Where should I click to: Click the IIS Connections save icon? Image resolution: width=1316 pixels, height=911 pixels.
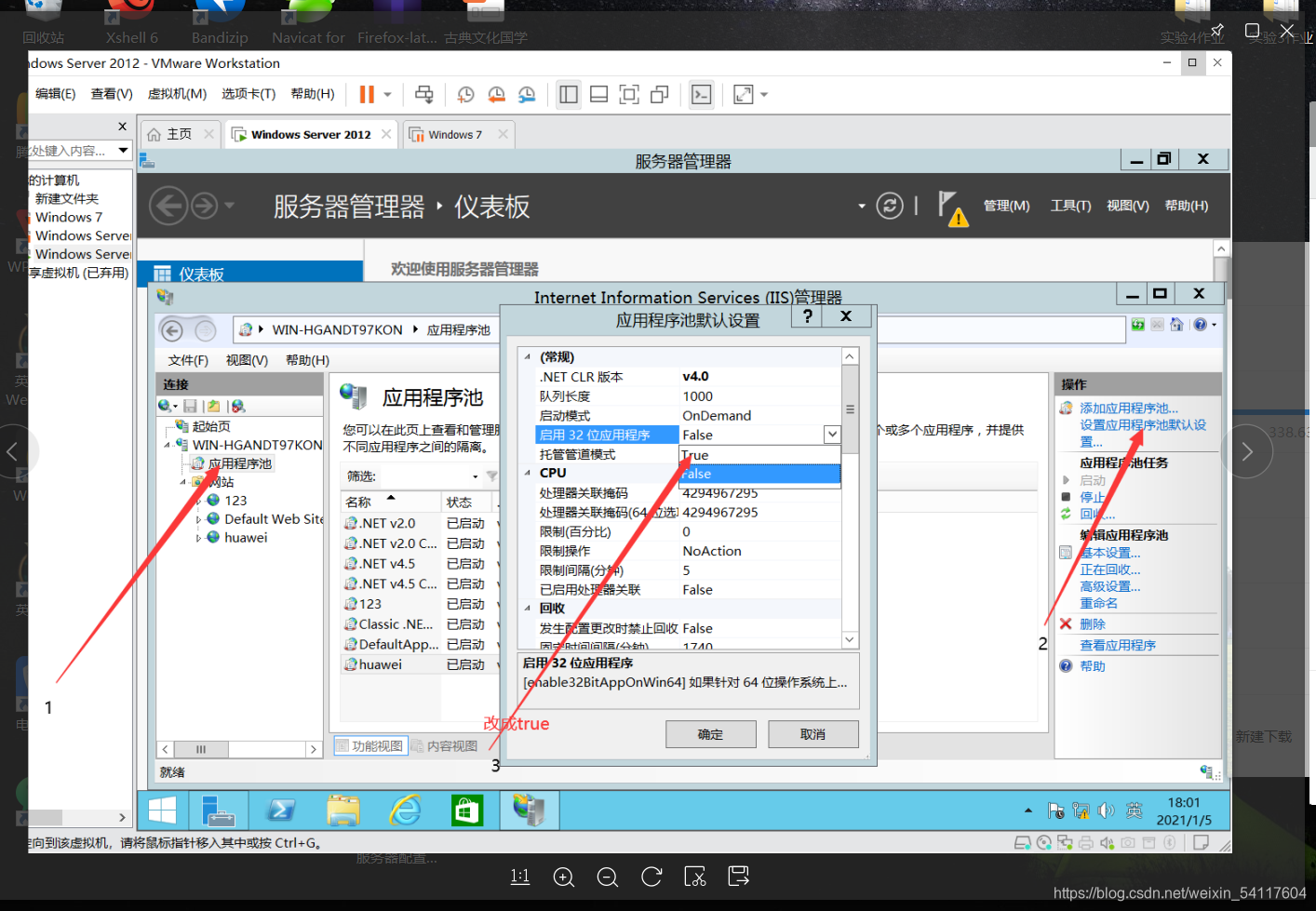click(x=190, y=406)
